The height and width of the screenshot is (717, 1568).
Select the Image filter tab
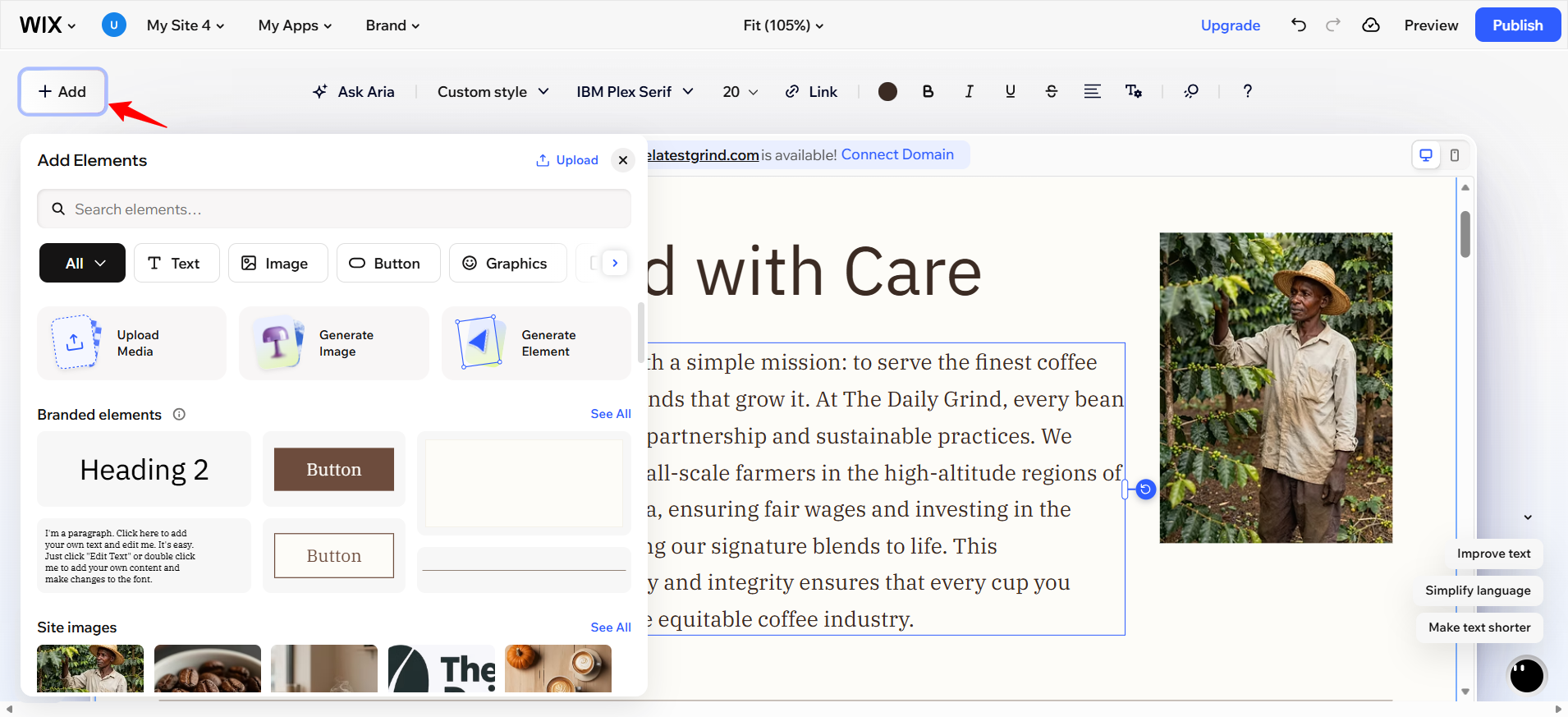pyautogui.click(x=277, y=263)
